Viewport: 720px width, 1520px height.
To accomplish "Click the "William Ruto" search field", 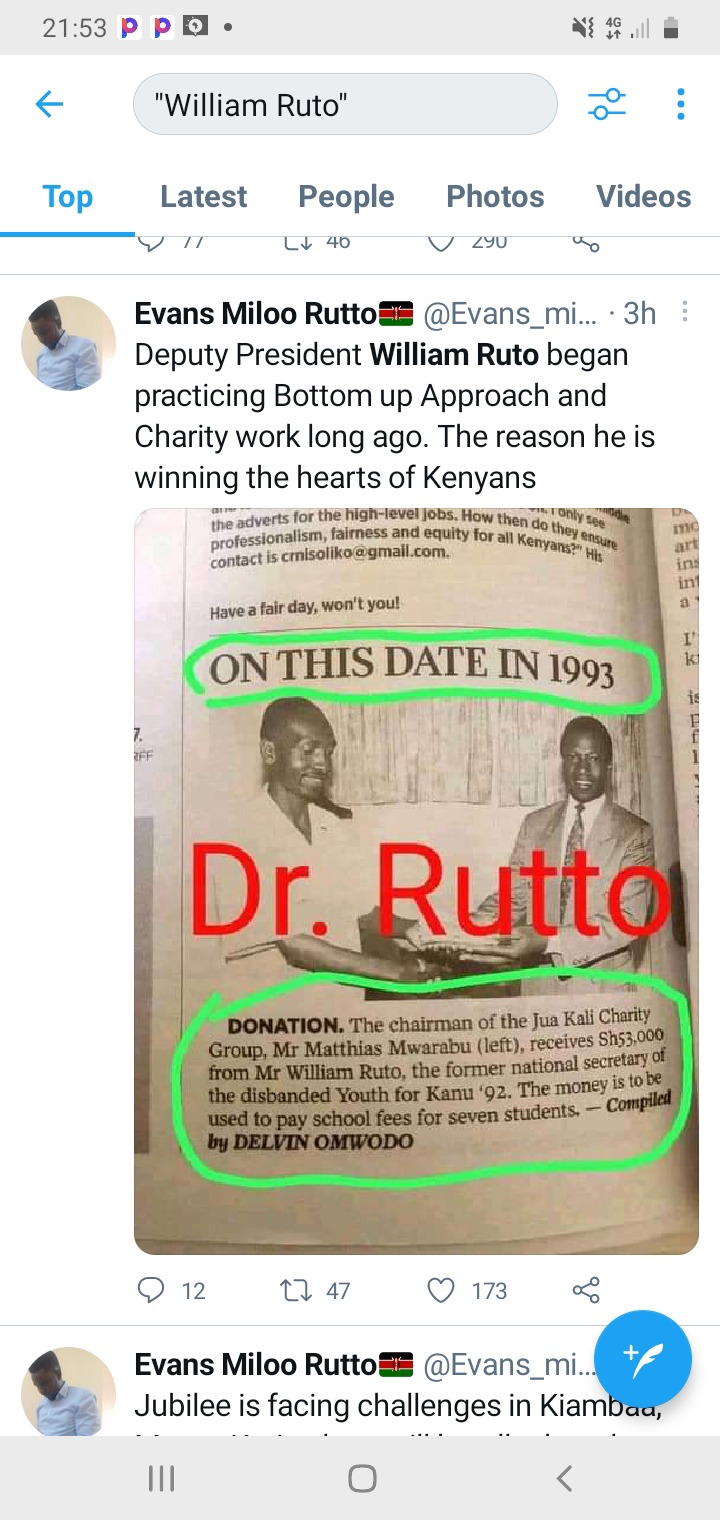I will 345,104.
